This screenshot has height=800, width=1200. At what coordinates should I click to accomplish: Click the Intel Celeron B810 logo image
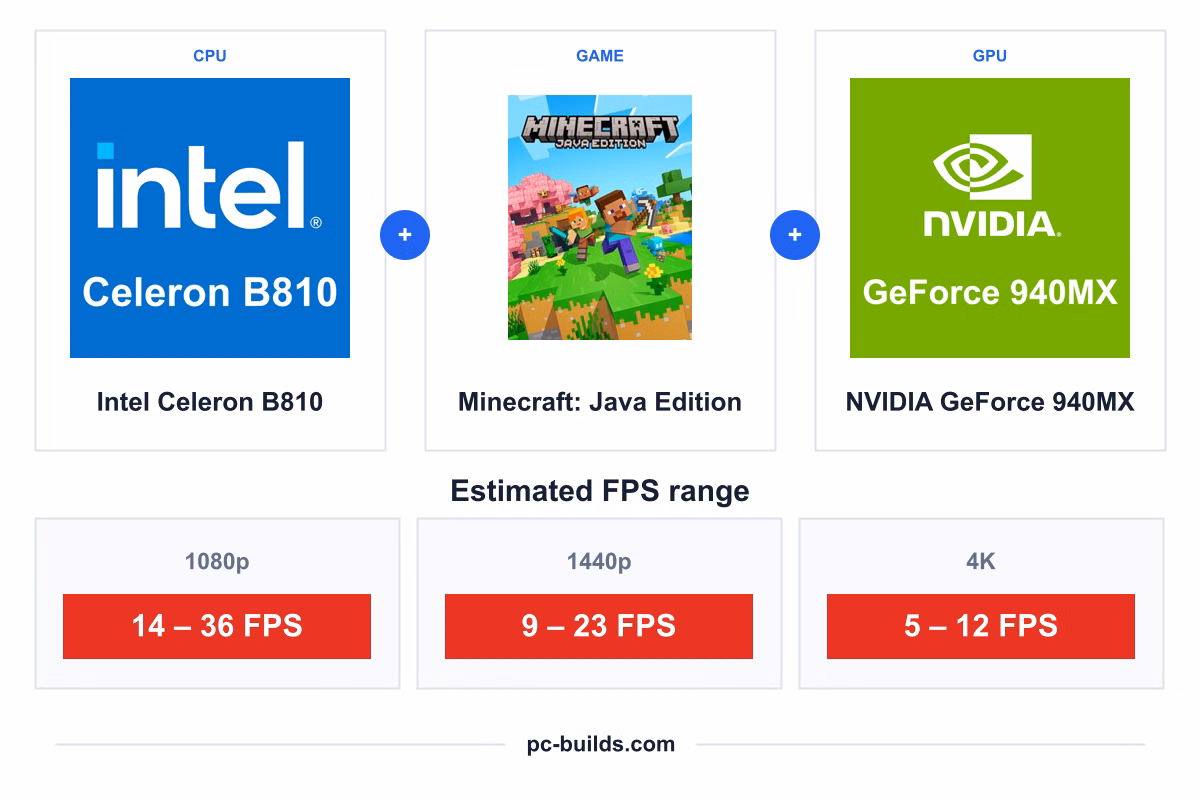(210, 218)
